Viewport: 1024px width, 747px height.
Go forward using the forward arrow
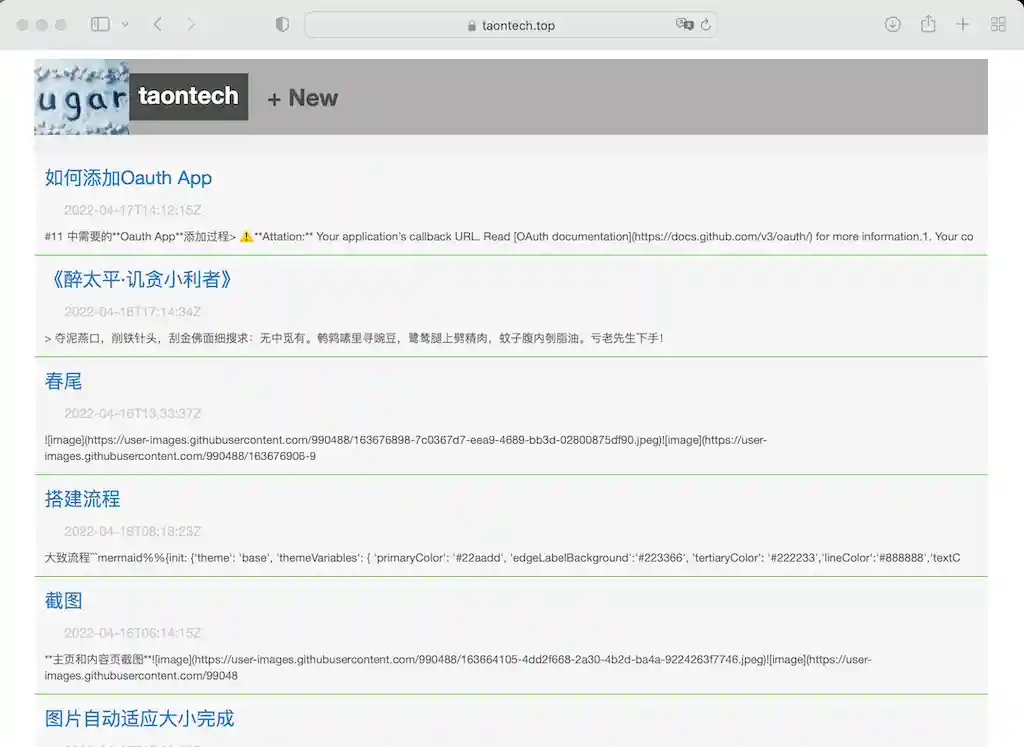[191, 25]
